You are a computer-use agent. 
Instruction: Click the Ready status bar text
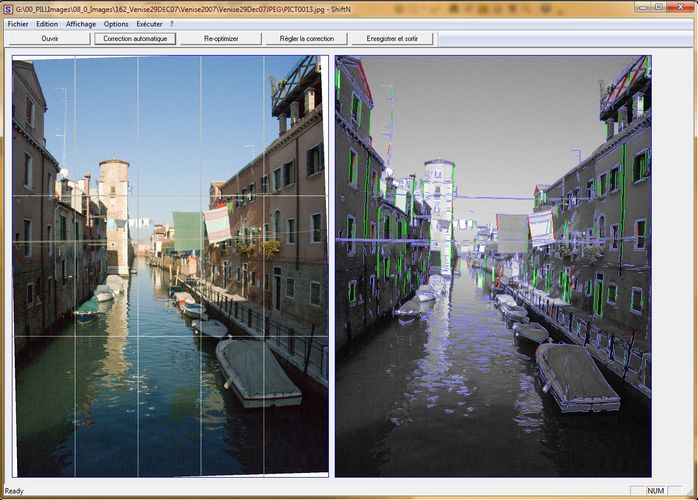point(14,491)
